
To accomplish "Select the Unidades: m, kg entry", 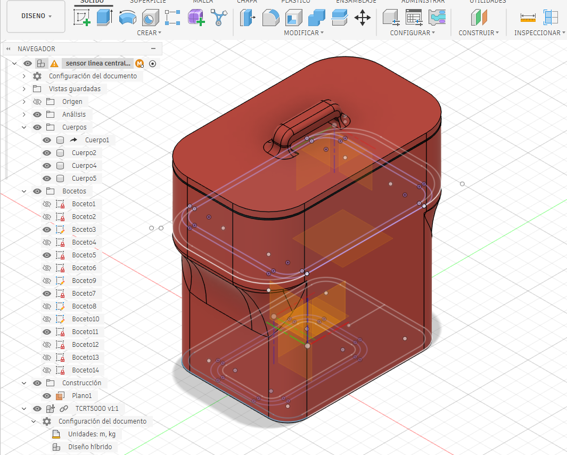I will 92,434.
